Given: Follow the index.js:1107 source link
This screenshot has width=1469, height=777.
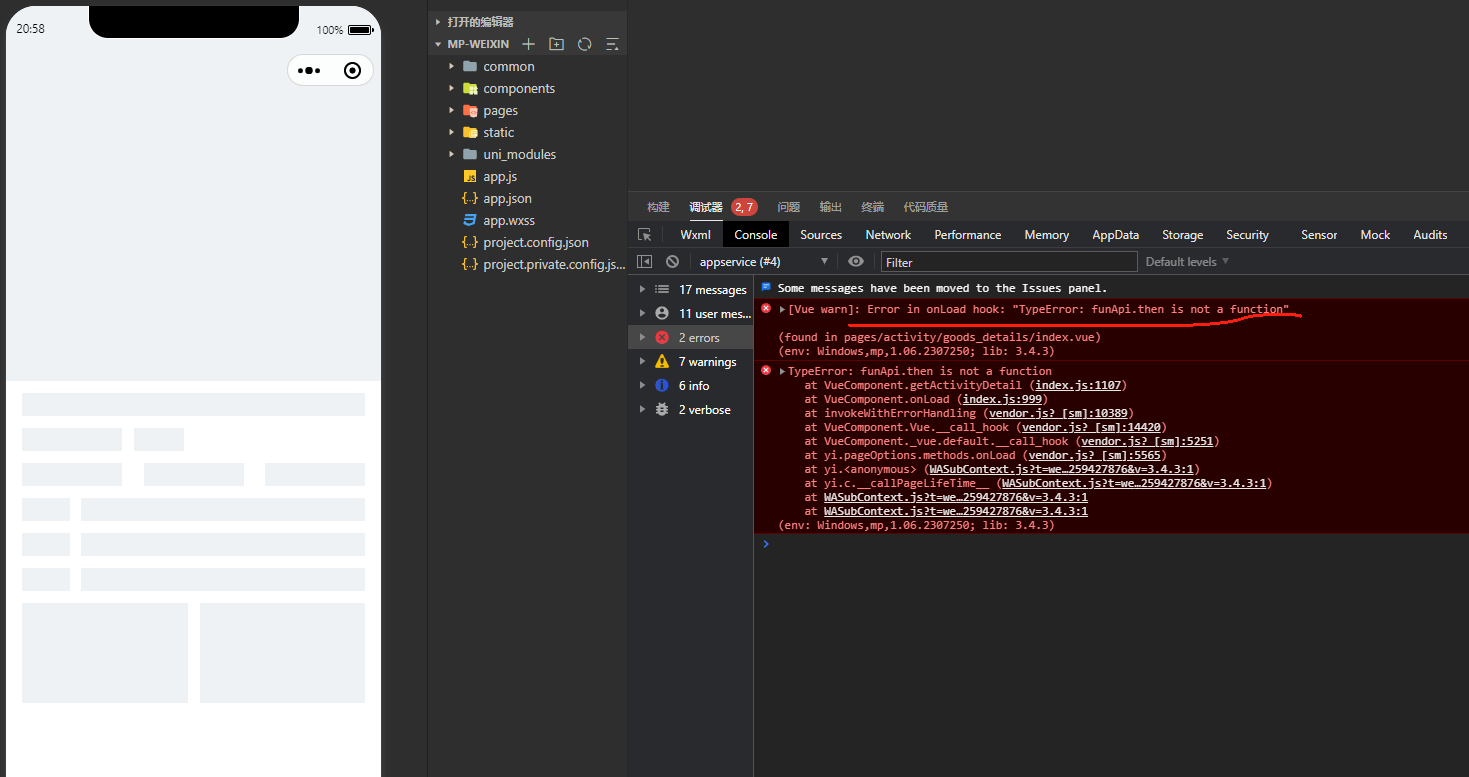Looking at the screenshot, I should coord(1079,385).
